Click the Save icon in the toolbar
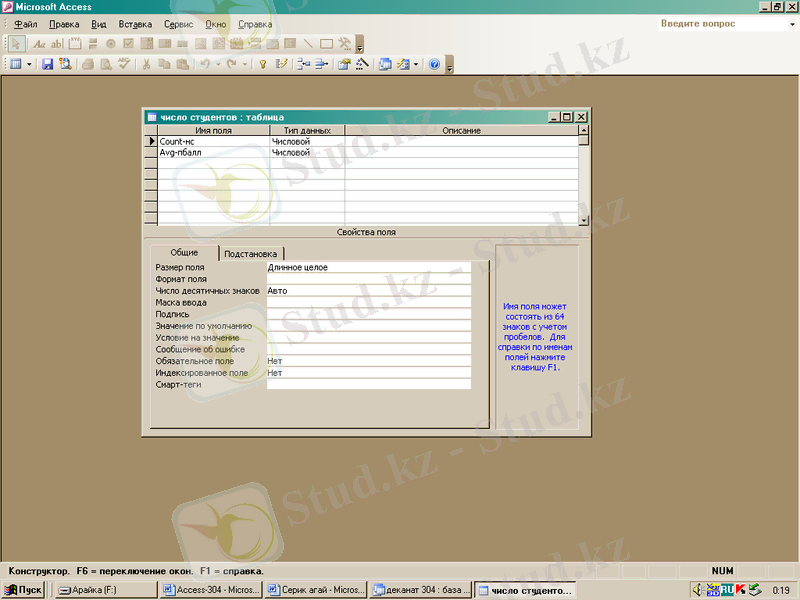Screen dimensions: 800x600 point(47,64)
